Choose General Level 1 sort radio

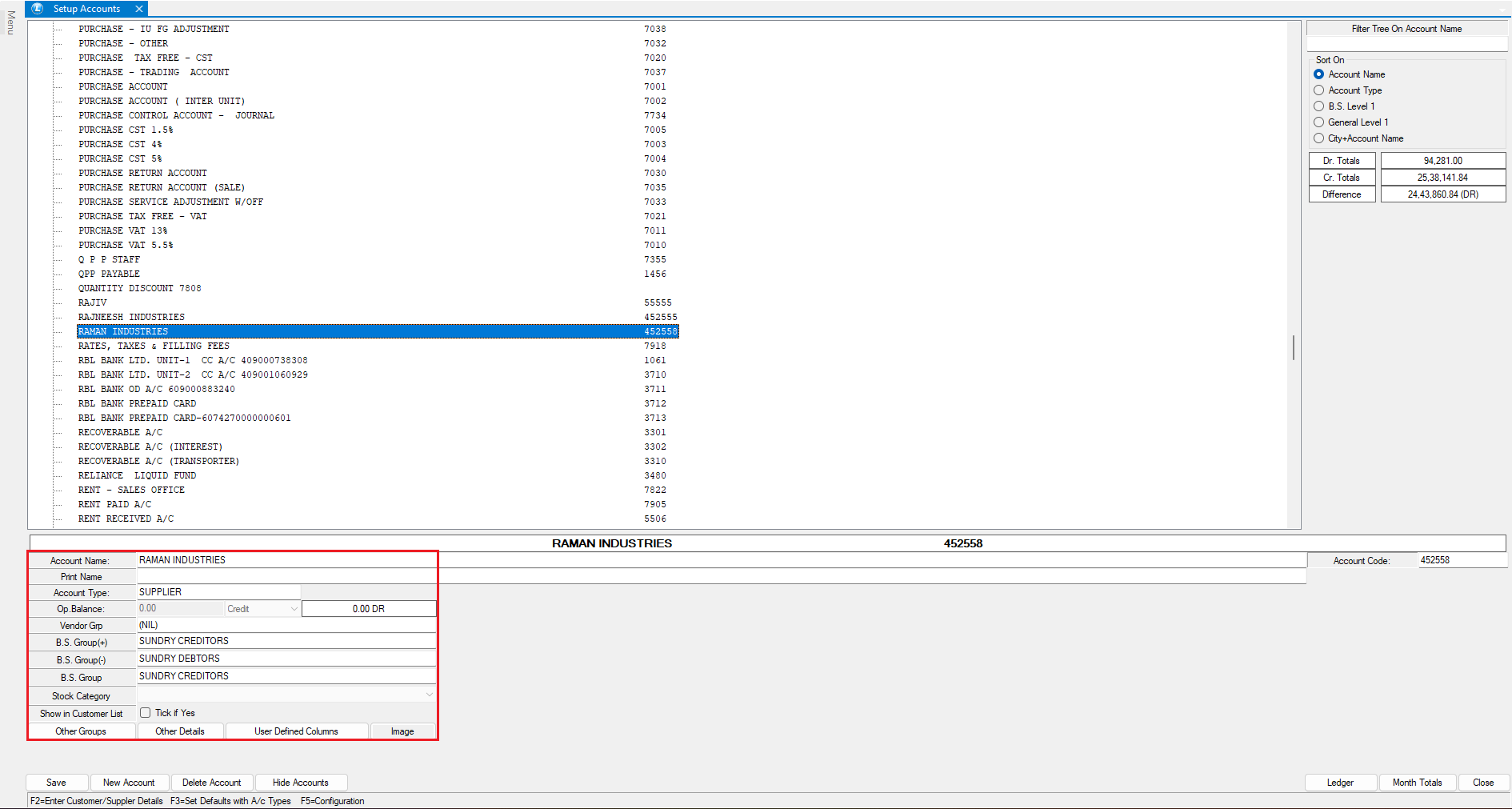[1319, 122]
